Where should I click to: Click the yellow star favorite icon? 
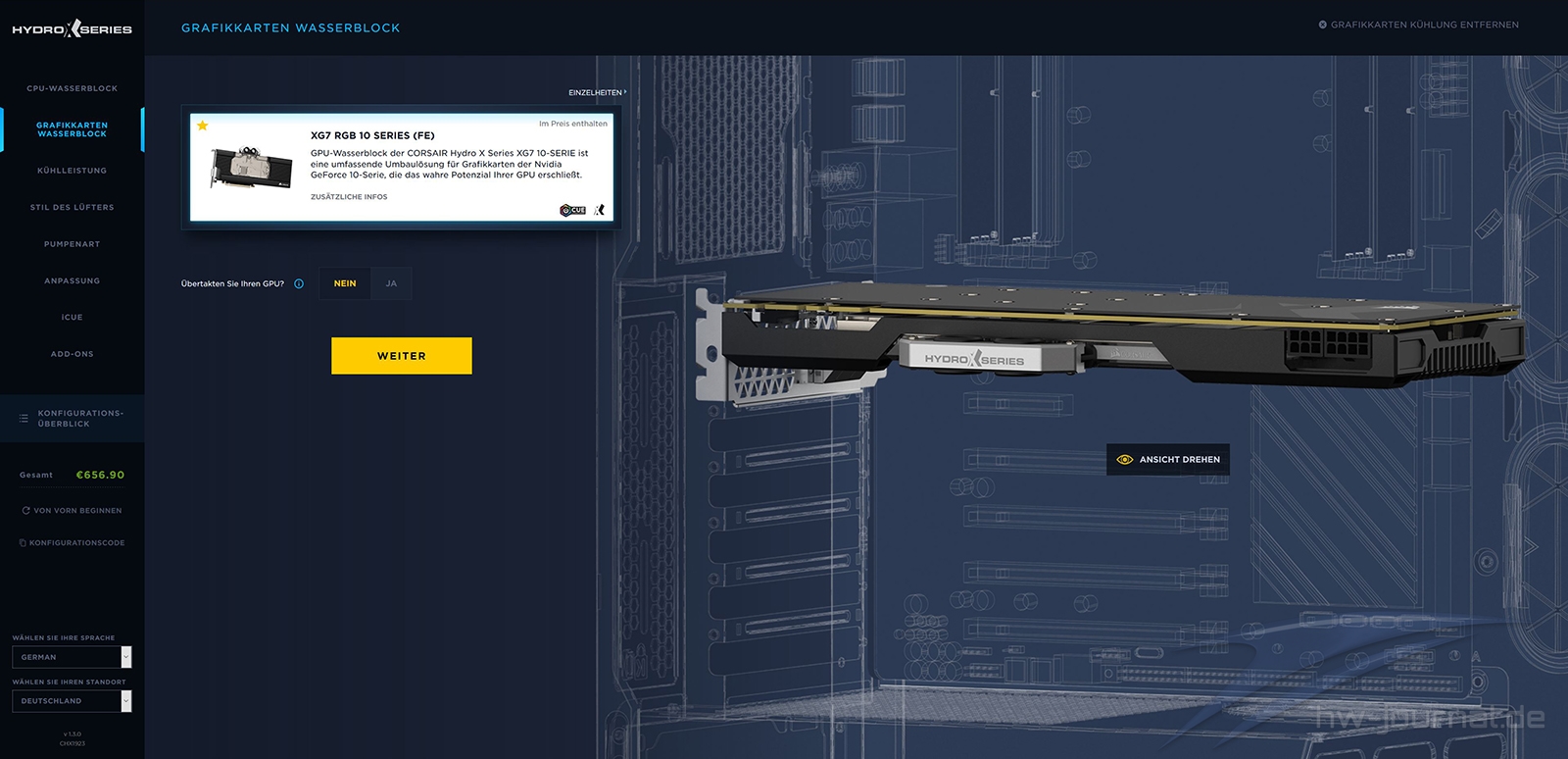point(203,126)
